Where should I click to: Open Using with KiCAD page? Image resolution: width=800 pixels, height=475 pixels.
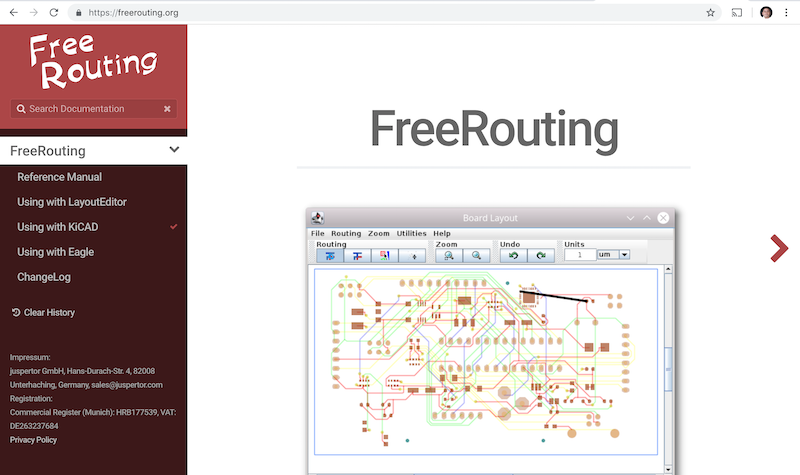(58, 227)
